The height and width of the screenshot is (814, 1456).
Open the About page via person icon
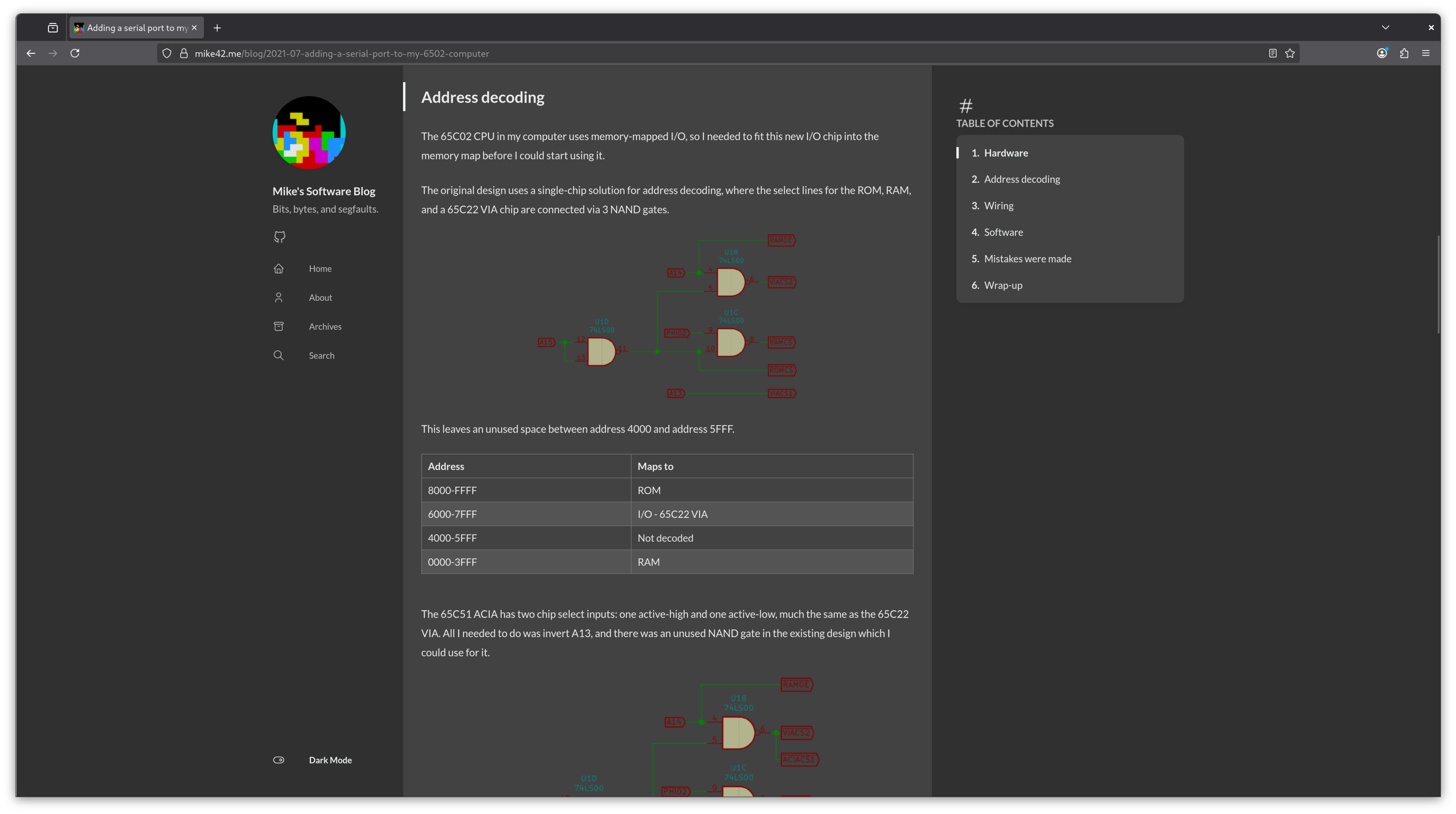[279, 297]
